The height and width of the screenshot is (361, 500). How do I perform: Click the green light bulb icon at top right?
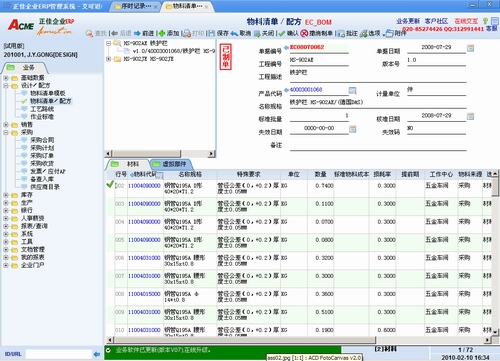pyautogui.click(x=485, y=21)
